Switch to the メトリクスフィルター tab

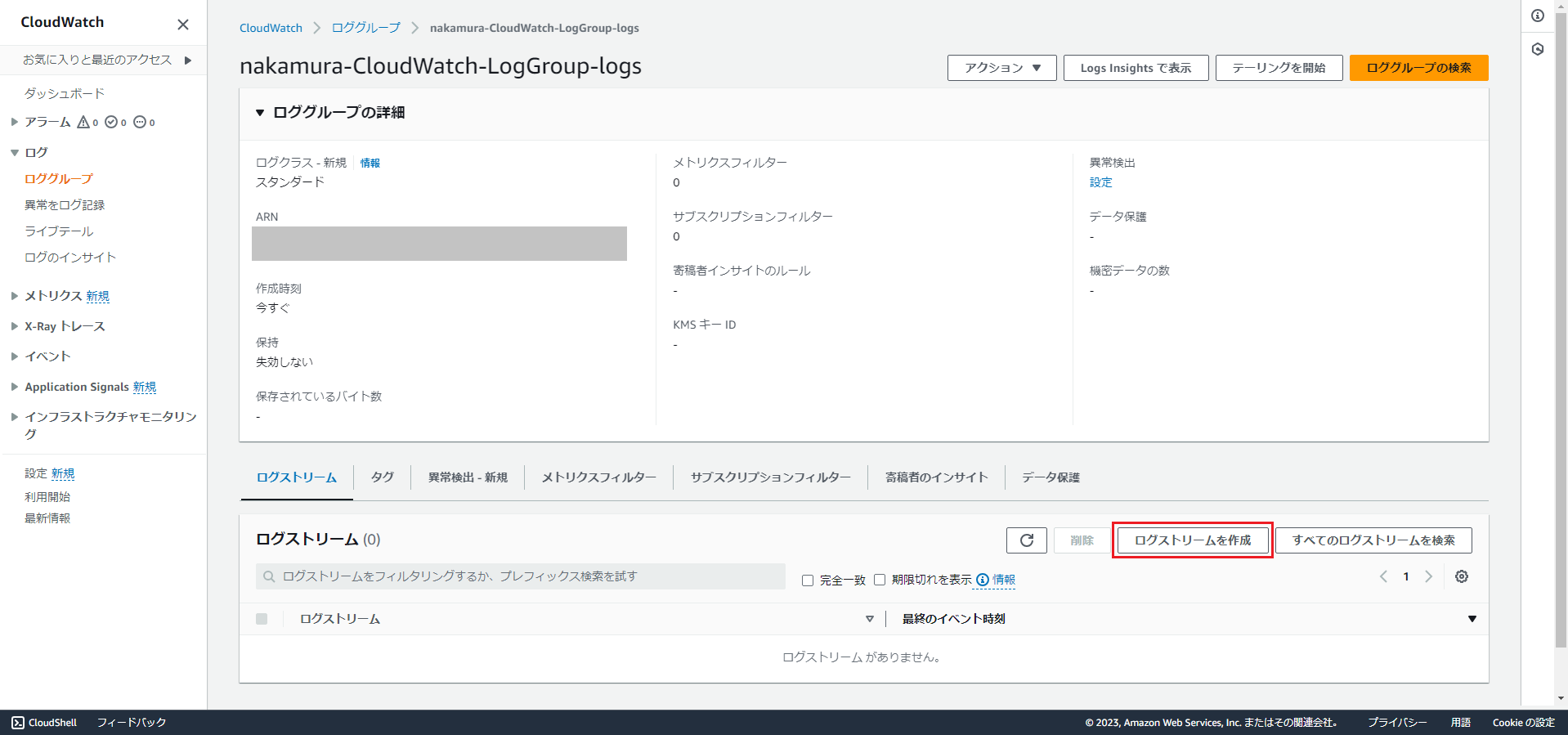tap(598, 477)
